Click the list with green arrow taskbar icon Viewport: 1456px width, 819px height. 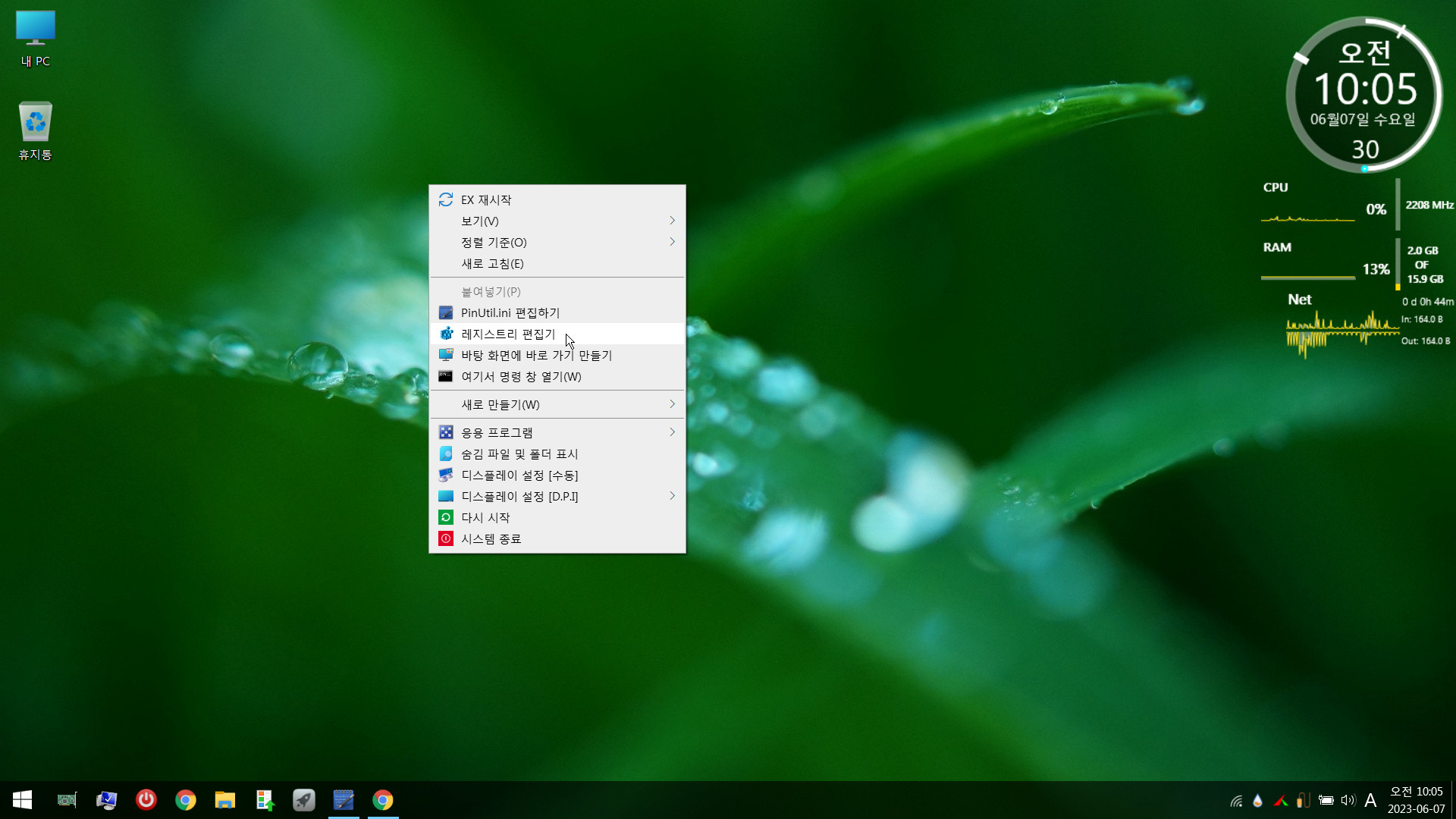[x=265, y=800]
